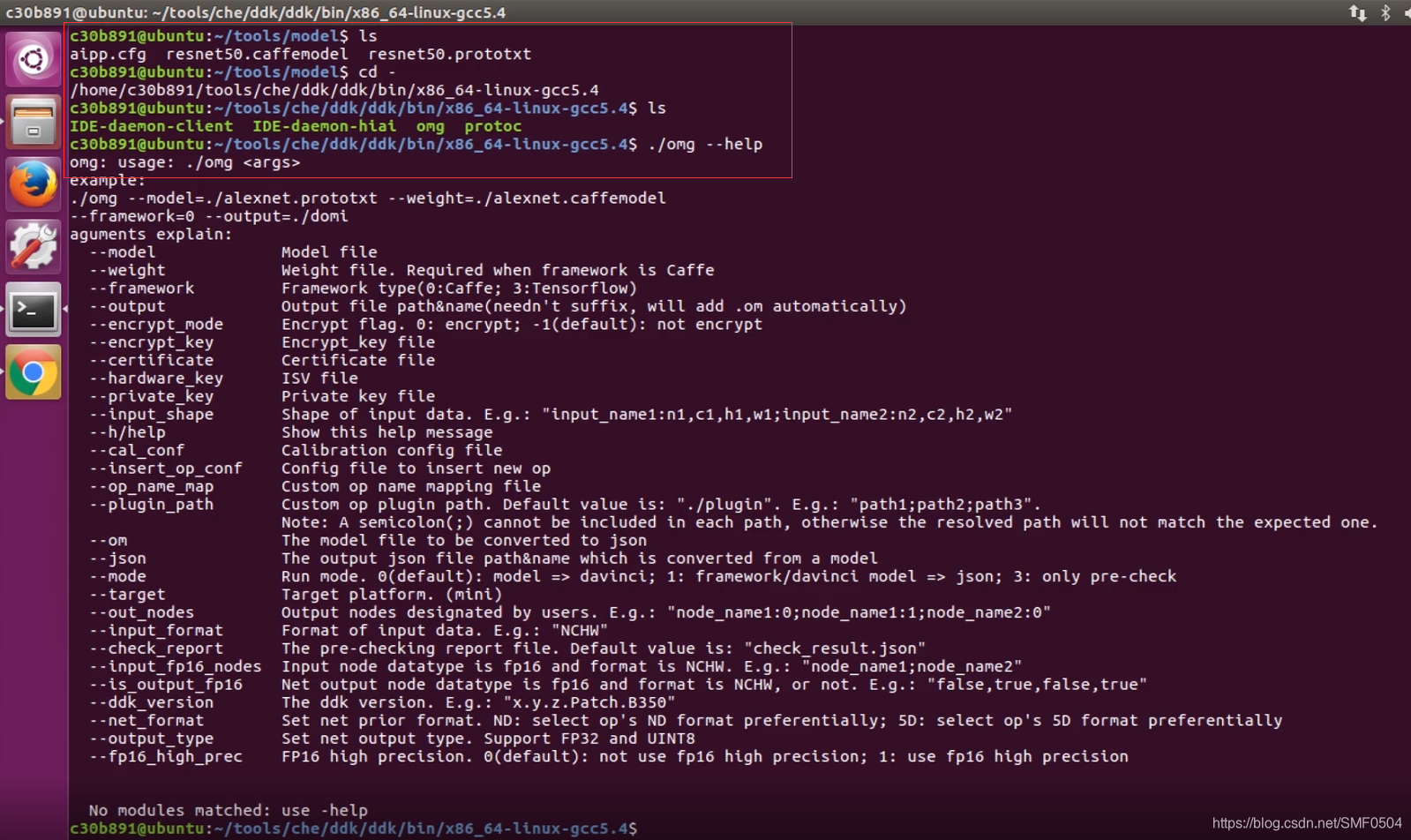Click the bottom empty shell prompt line
The width and height of the screenshot is (1411, 840).
pyautogui.click(x=354, y=829)
